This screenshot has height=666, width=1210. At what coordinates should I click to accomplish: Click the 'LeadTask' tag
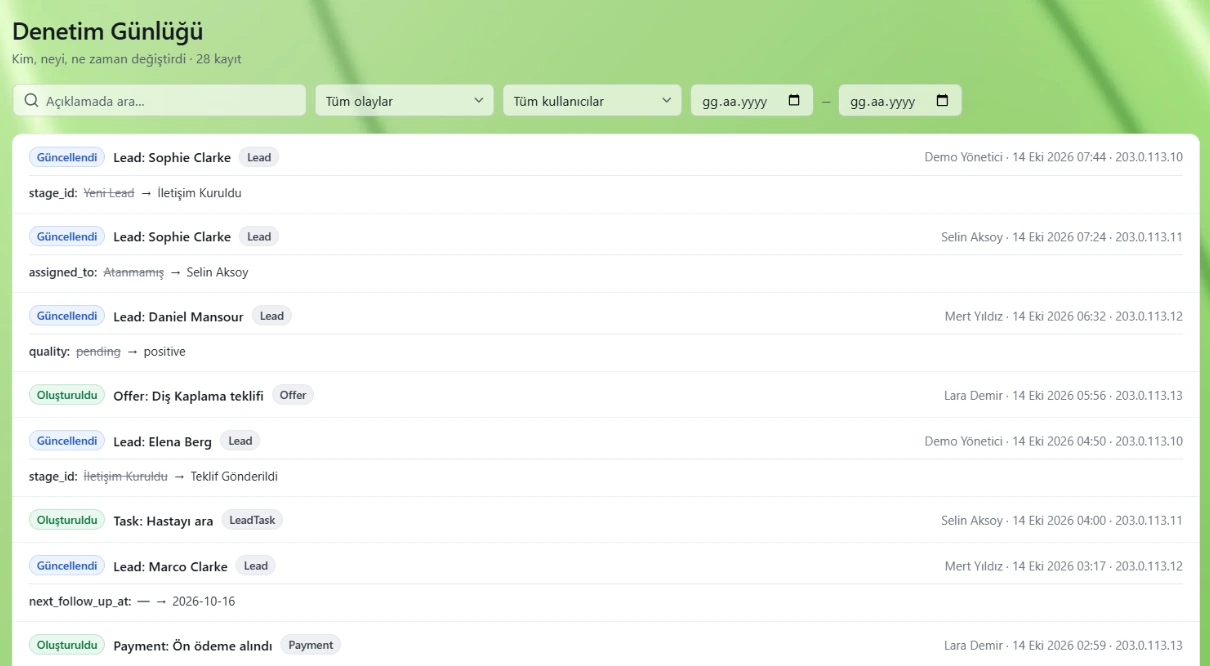coord(252,520)
